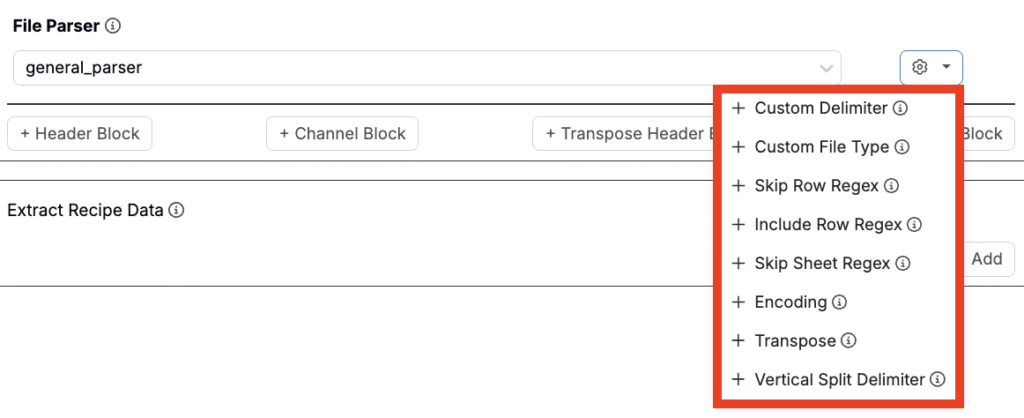Viewport: 1024px width, 418px height.
Task: Add the Encoding option
Action: coord(790,302)
